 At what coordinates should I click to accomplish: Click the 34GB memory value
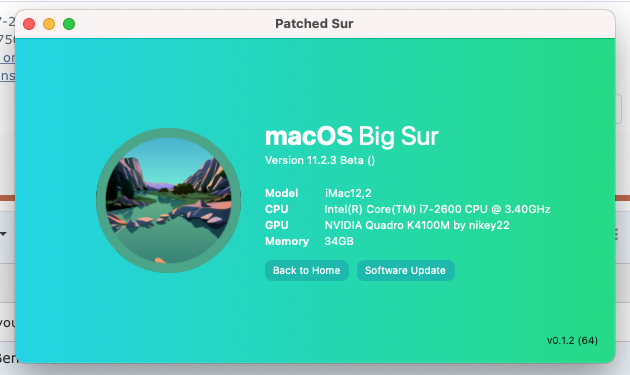339,242
